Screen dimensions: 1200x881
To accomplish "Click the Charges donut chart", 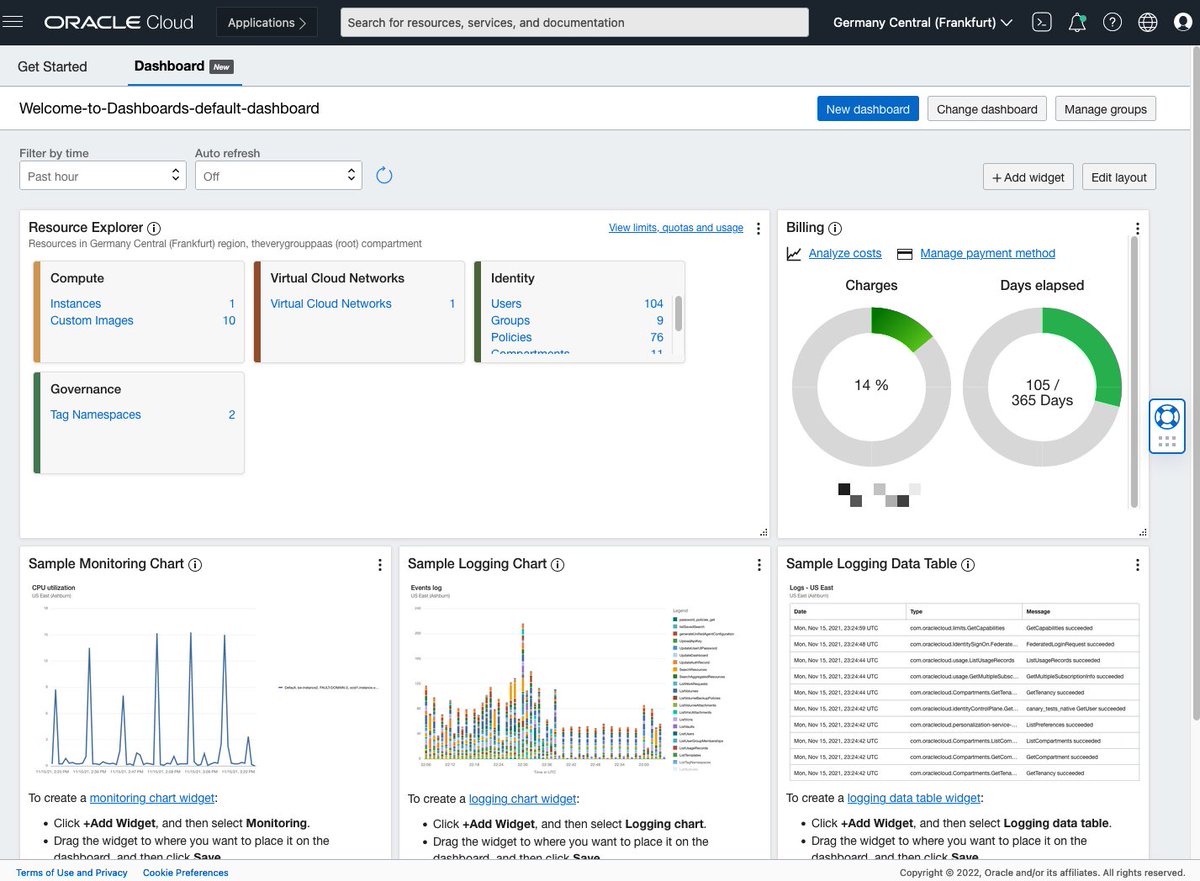I will 871,385.
